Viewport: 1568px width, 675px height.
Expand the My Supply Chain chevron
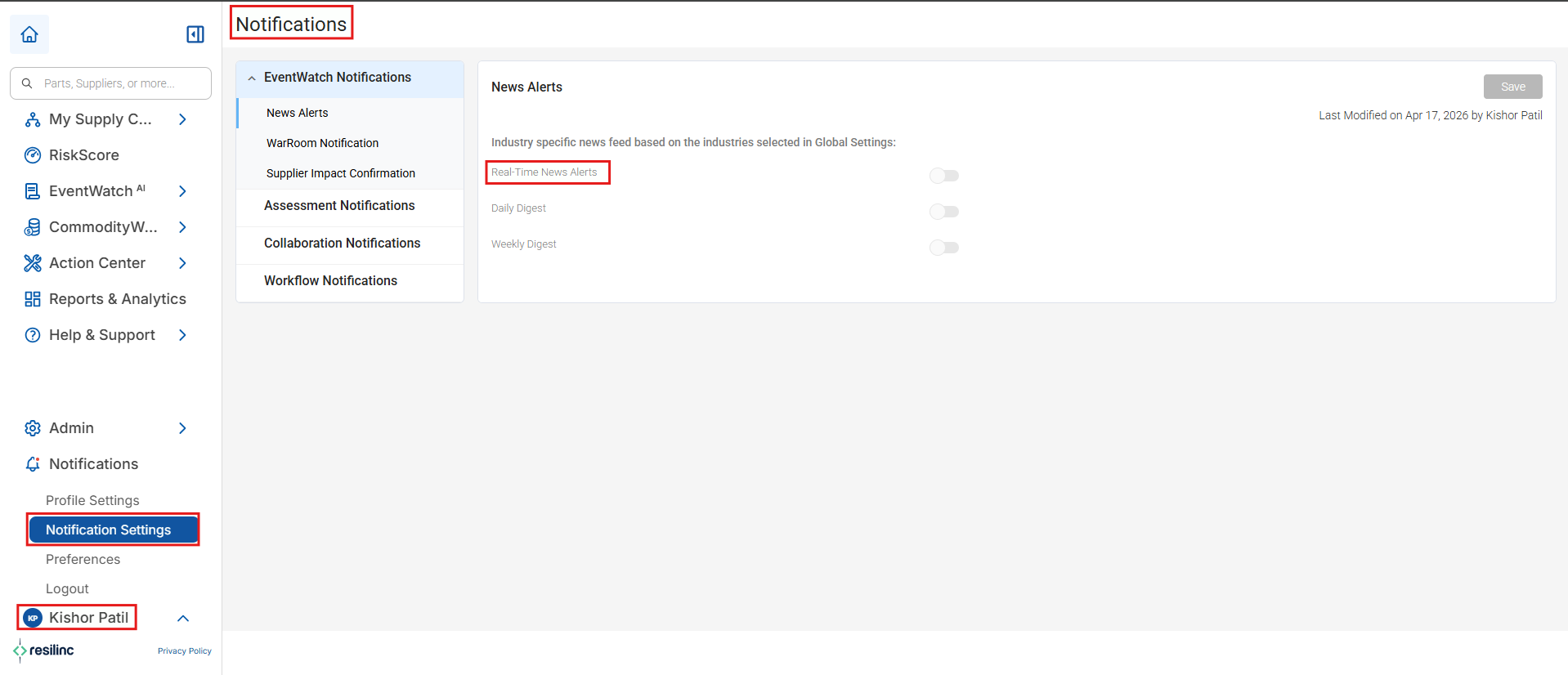pyautogui.click(x=182, y=119)
